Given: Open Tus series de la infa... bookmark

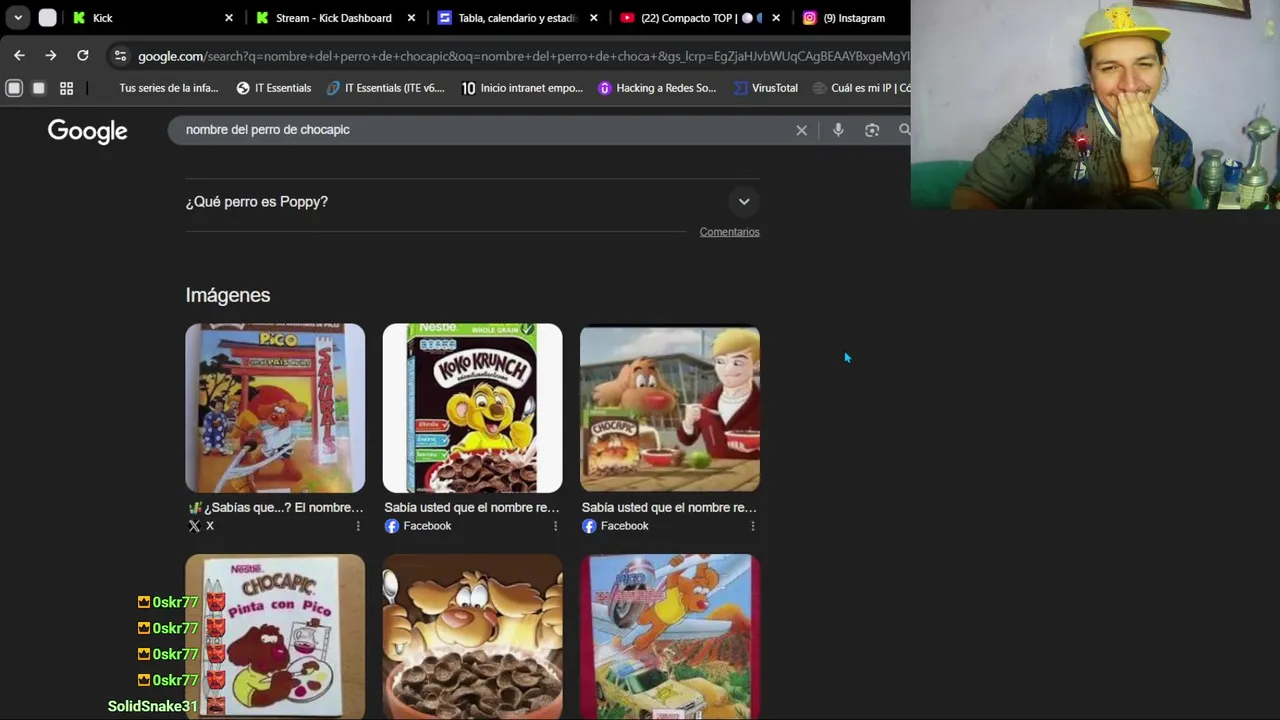Looking at the screenshot, I should pyautogui.click(x=168, y=88).
